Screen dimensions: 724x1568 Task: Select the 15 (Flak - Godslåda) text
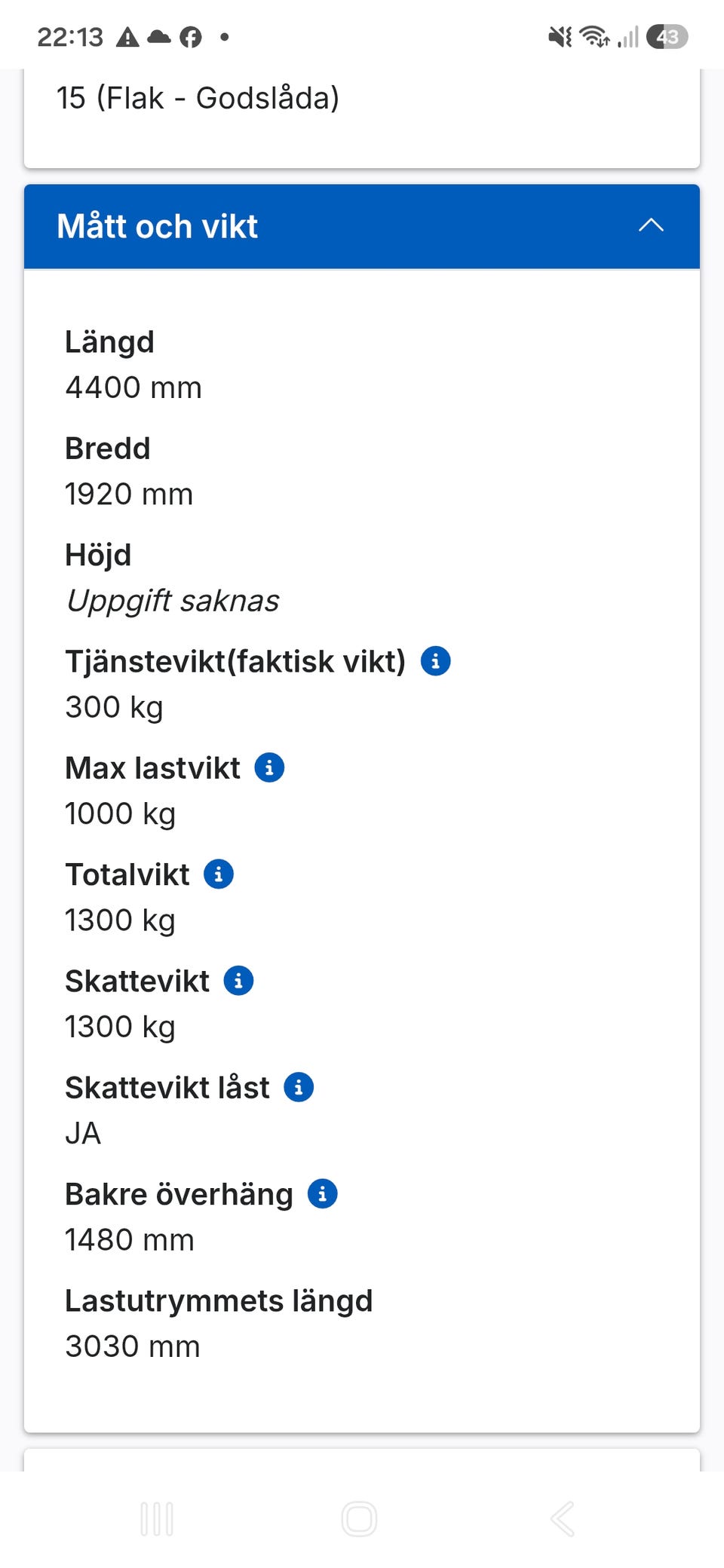(x=198, y=98)
